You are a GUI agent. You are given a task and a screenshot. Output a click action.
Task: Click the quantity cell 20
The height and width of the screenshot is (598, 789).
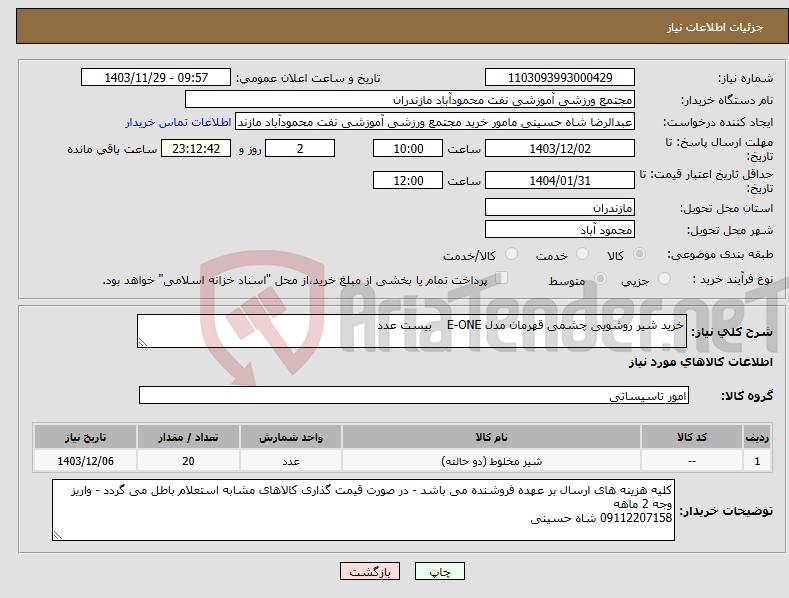[x=188, y=461]
